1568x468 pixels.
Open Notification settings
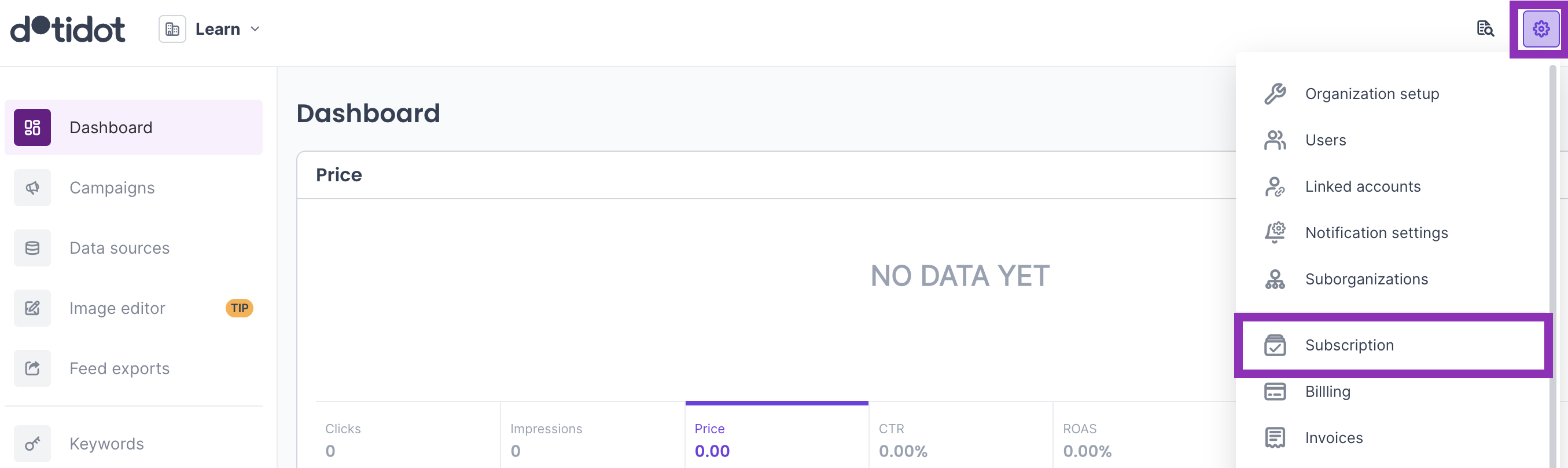(x=1376, y=233)
